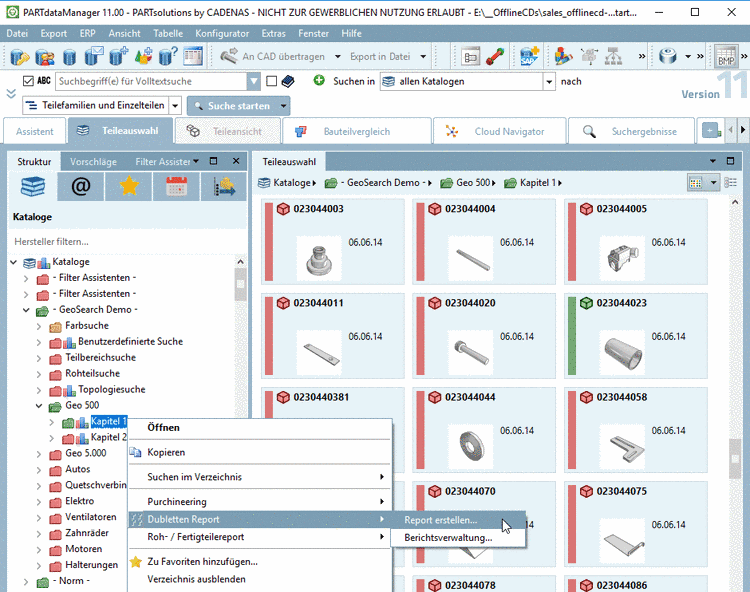This screenshot has width=750, height=592.
Task: Open the 'allen Katalogen' dropdown
Action: [x=549, y=82]
